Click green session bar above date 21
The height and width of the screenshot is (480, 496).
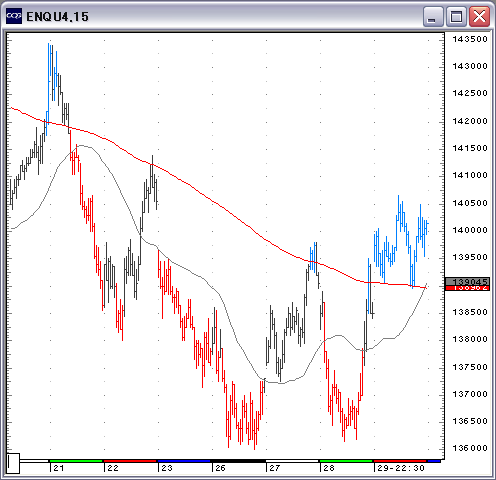76,461
